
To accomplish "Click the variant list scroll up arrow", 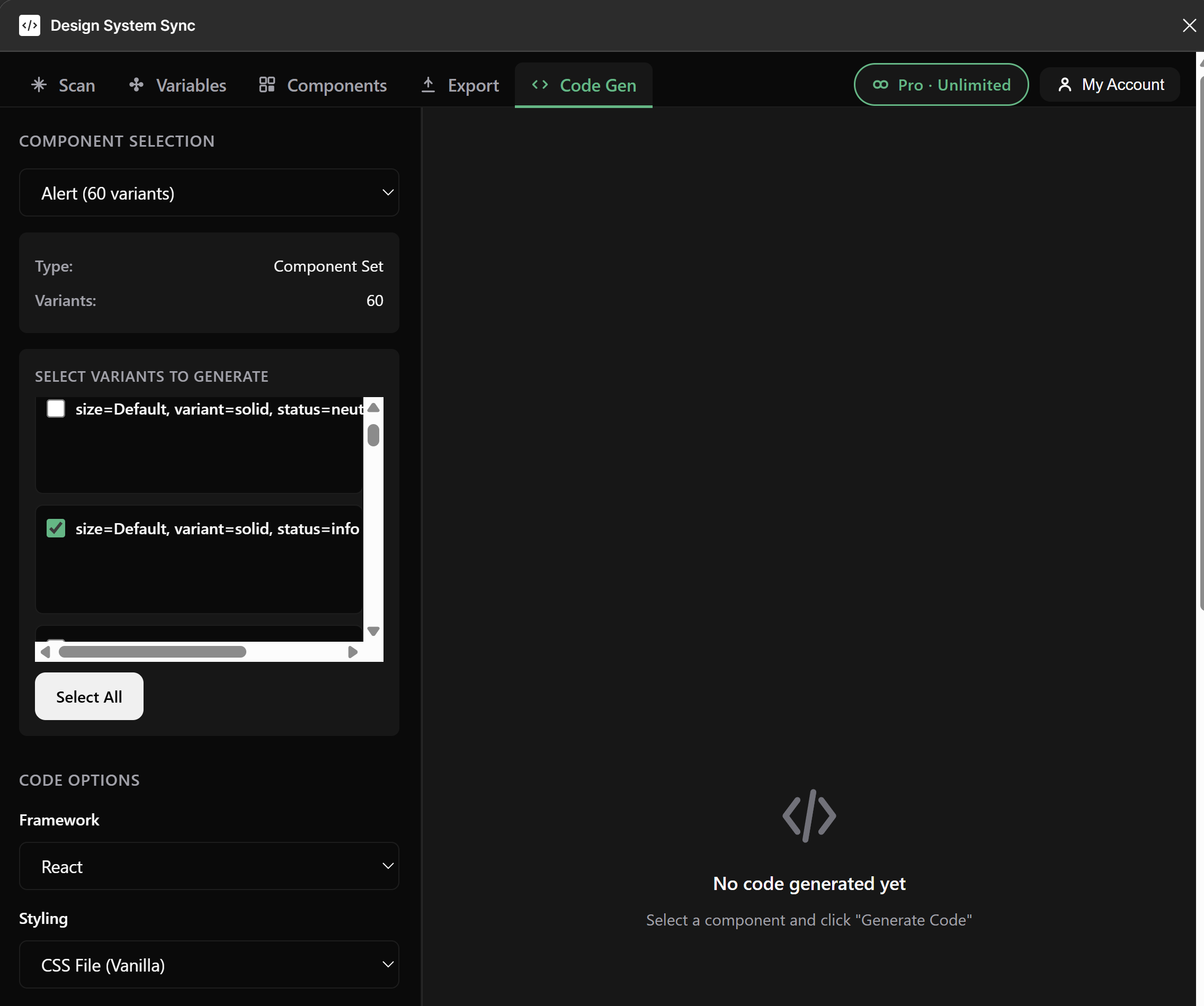I will coord(373,408).
